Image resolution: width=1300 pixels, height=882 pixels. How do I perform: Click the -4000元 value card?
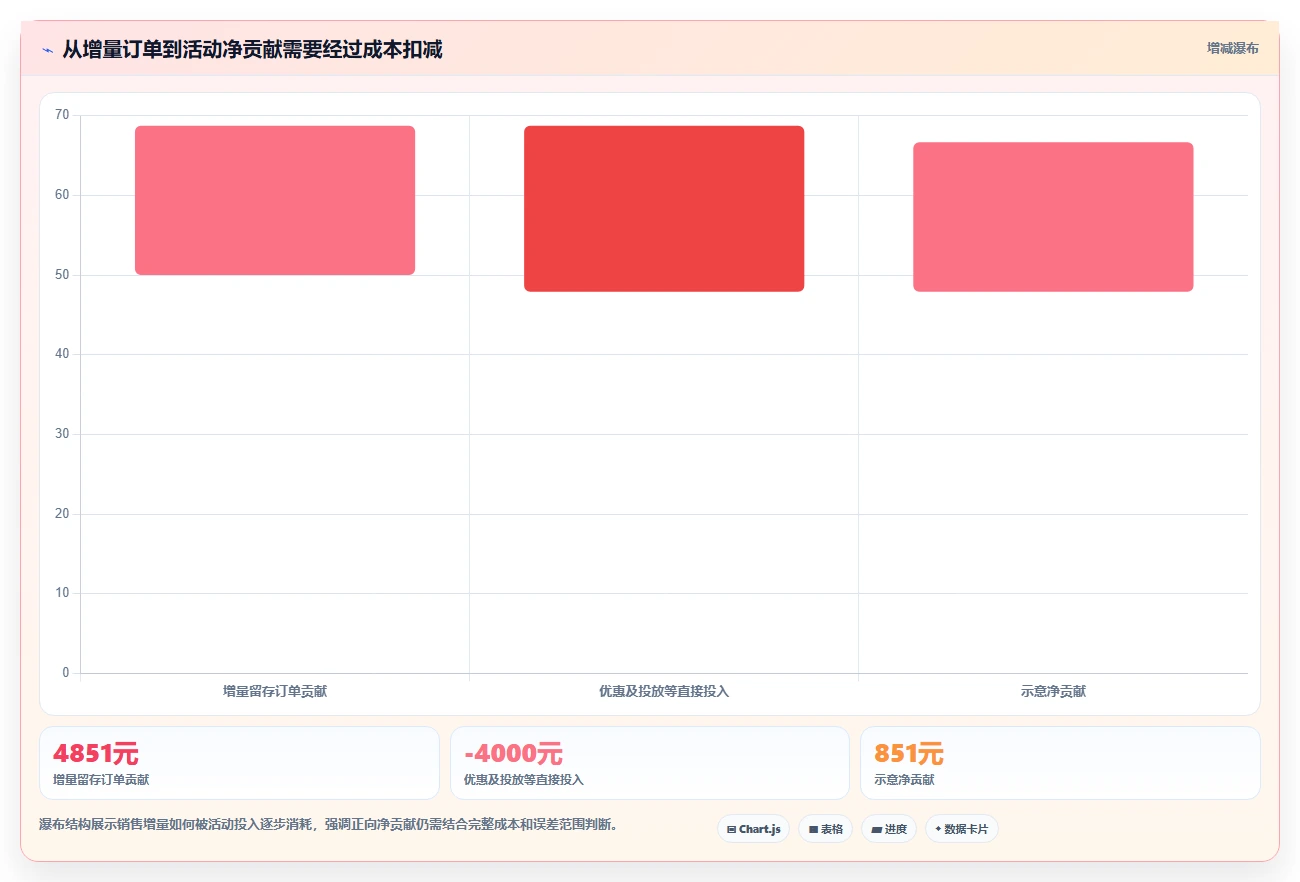(x=650, y=763)
